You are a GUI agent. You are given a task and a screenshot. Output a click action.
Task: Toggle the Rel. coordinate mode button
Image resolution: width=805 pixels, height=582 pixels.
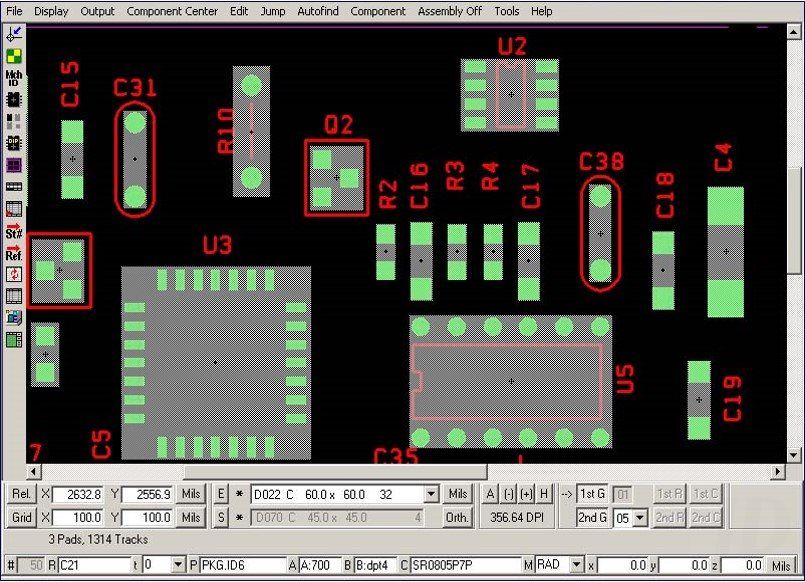[x=22, y=494]
